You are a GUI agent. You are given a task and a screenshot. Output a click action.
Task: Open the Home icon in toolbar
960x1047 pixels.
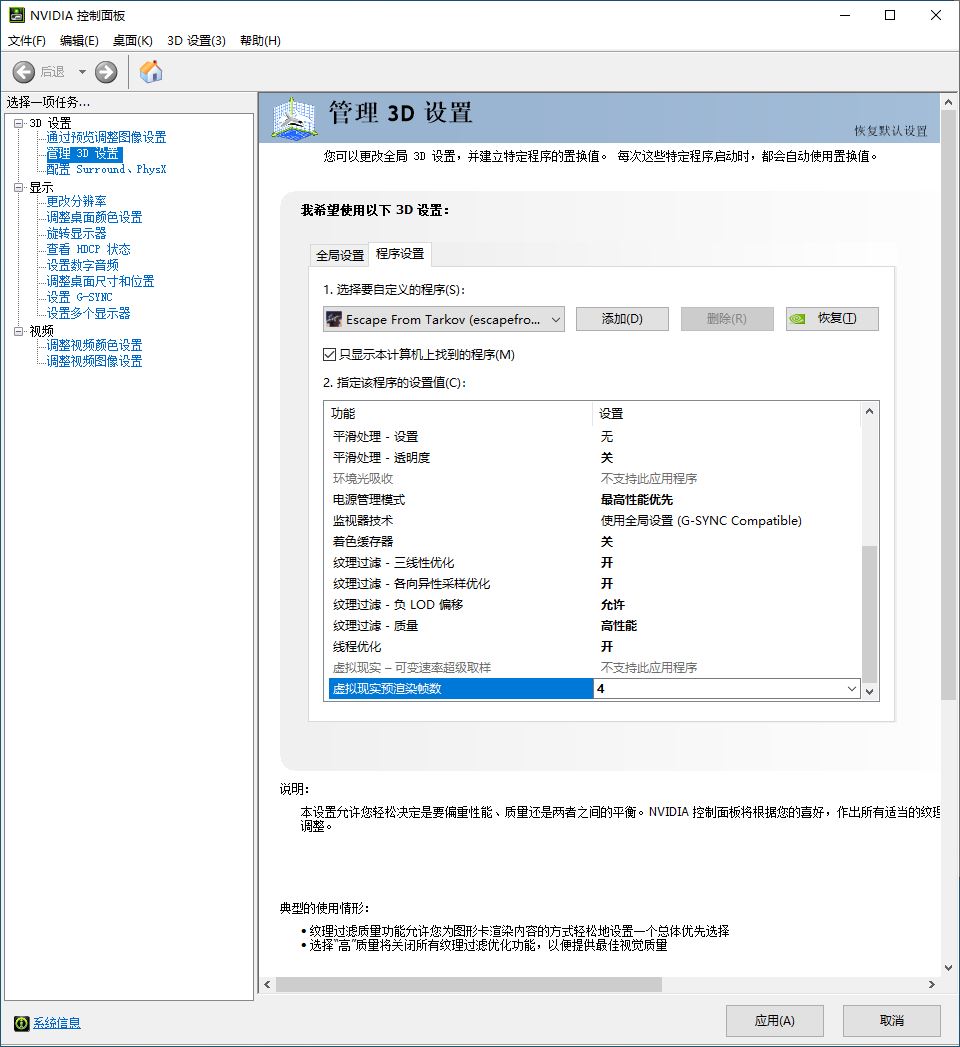pyautogui.click(x=151, y=71)
